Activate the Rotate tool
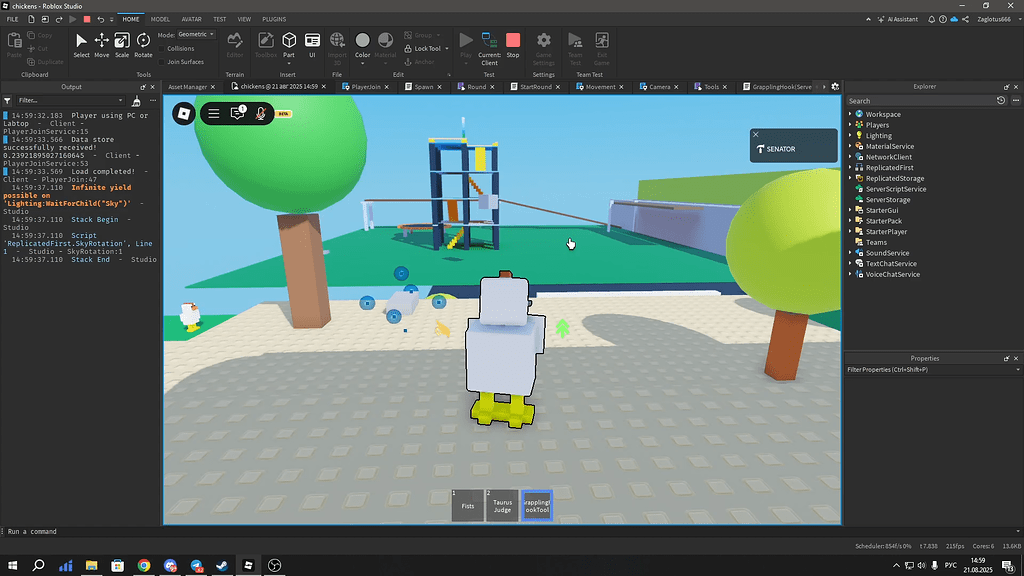This screenshot has height=576, width=1024. (x=143, y=42)
